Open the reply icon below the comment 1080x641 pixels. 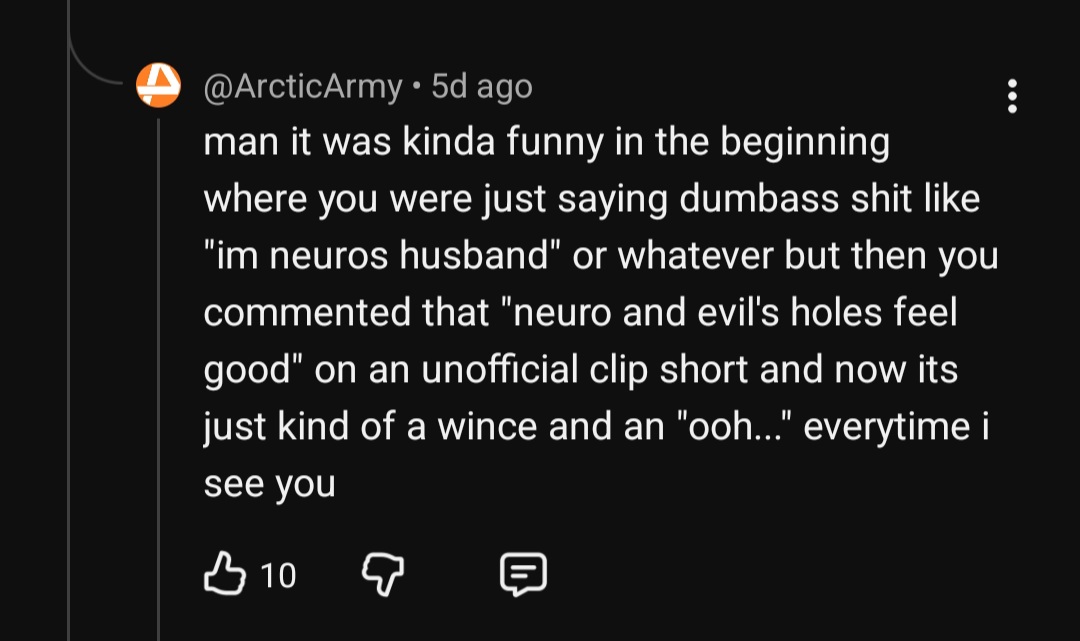(523, 574)
